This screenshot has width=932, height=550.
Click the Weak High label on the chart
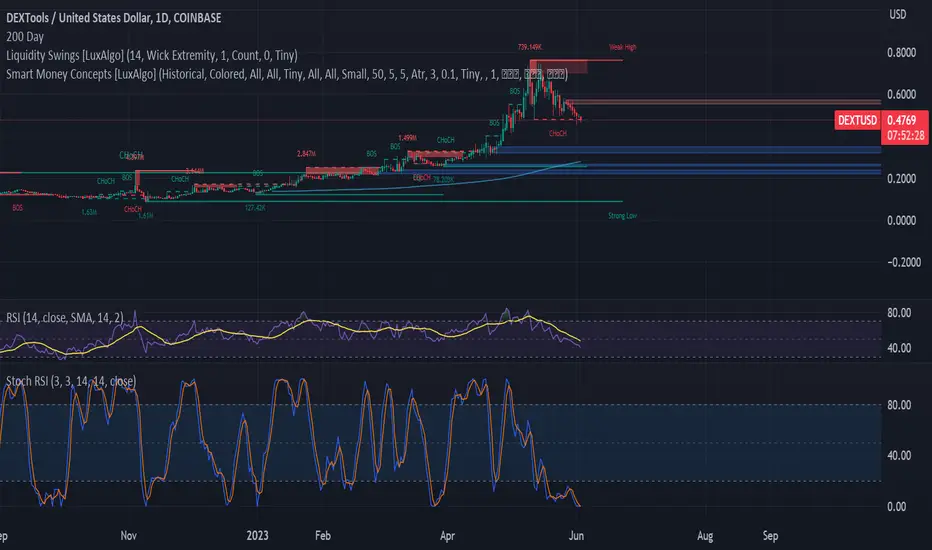point(622,47)
